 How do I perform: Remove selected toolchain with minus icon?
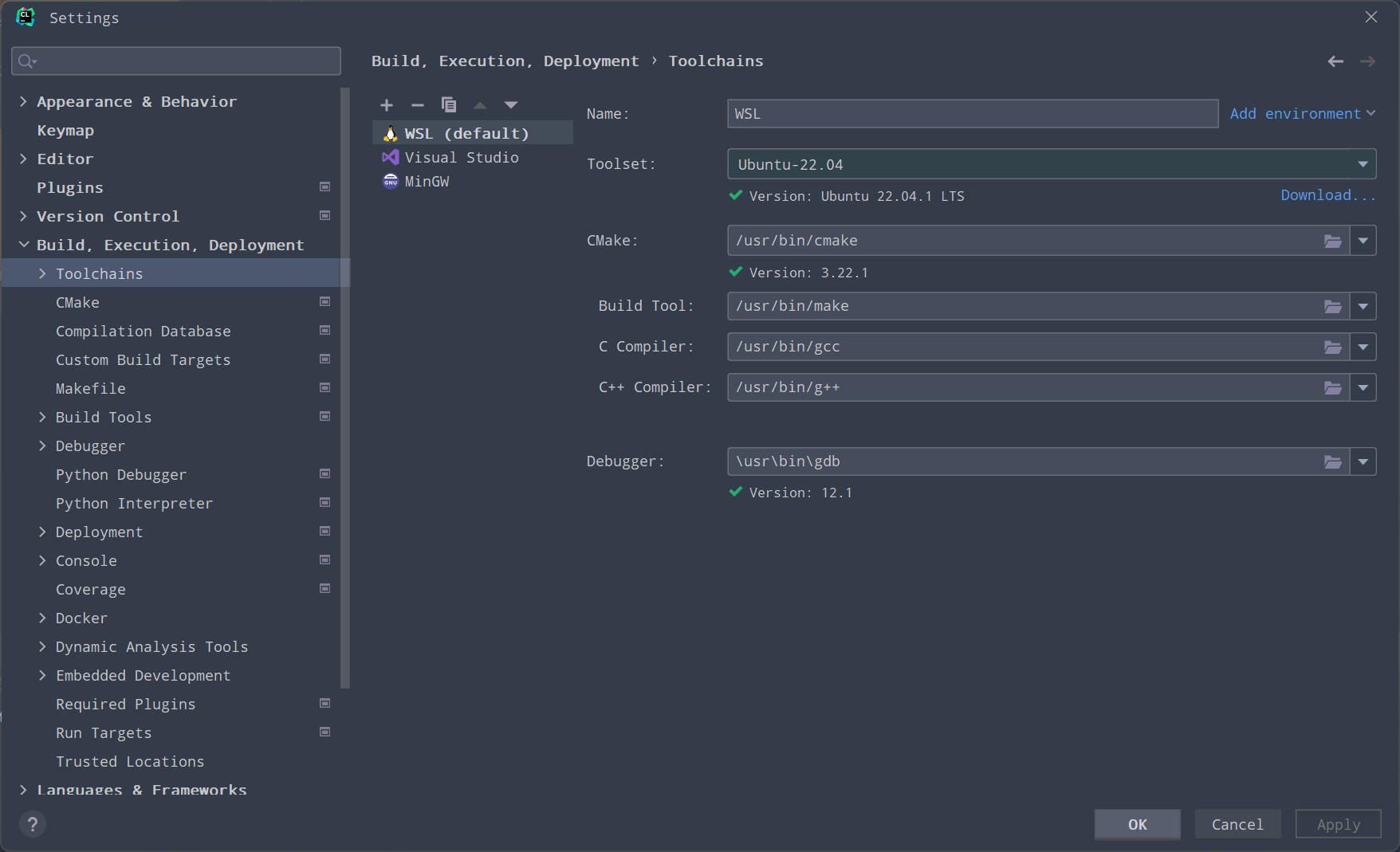point(418,105)
